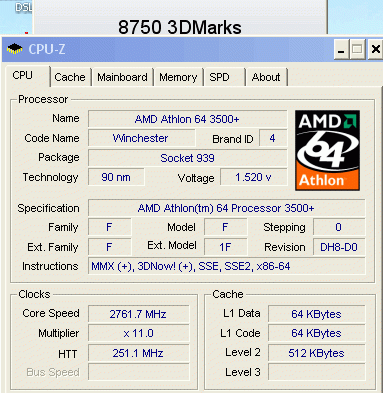The height and width of the screenshot is (393, 383).
Task: Click the Stepping value 0
Action: (x=339, y=227)
